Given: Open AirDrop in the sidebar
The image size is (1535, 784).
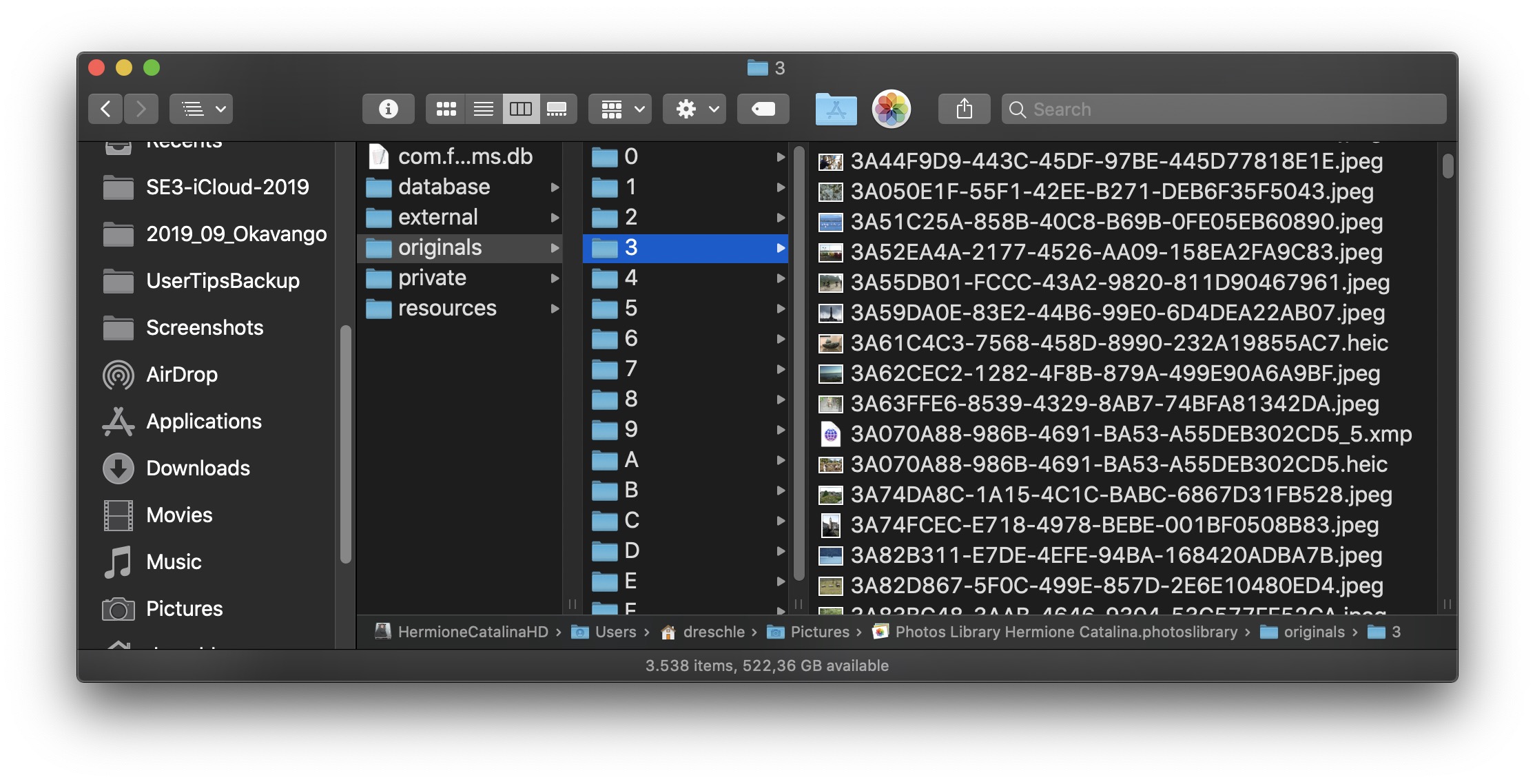Looking at the screenshot, I should (181, 375).
